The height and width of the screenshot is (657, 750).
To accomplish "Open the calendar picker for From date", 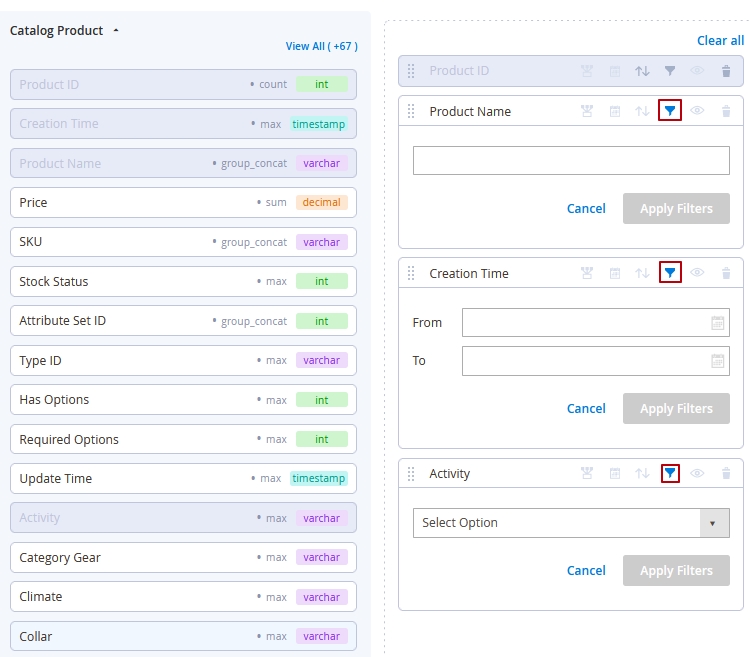I will pyautogui.click(x=717, y=323).
